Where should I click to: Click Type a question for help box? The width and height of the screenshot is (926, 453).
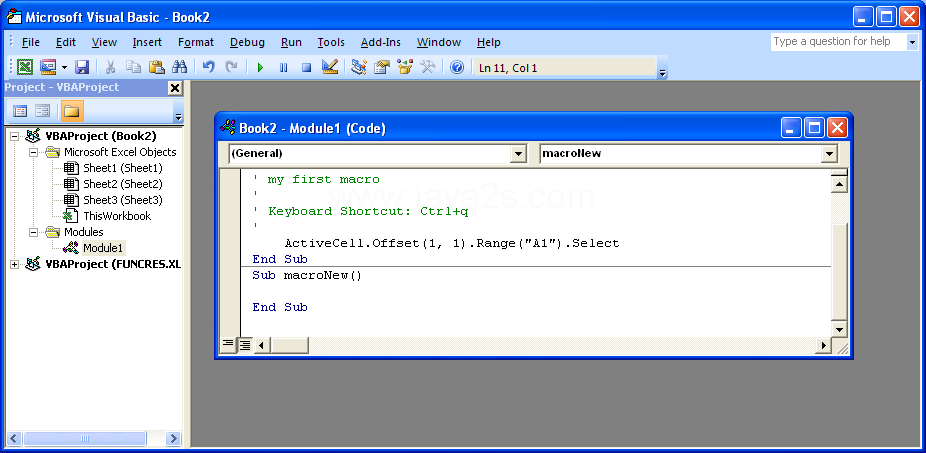click(x=838, y=41)
